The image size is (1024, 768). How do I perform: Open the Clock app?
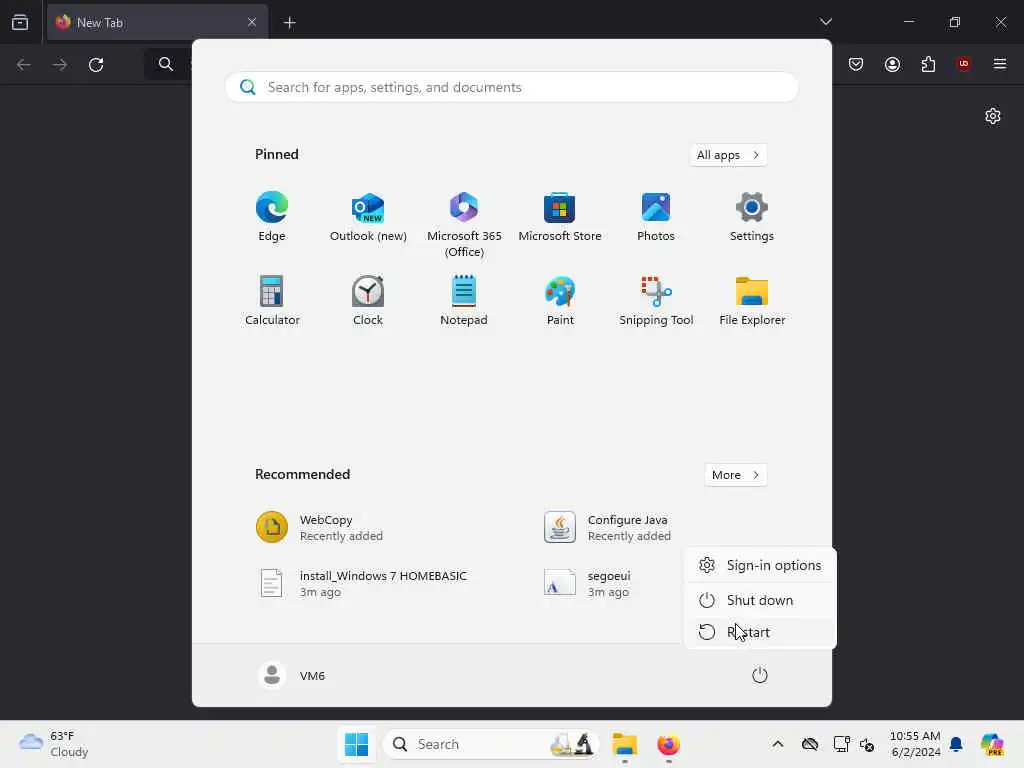tap(368, 301)
